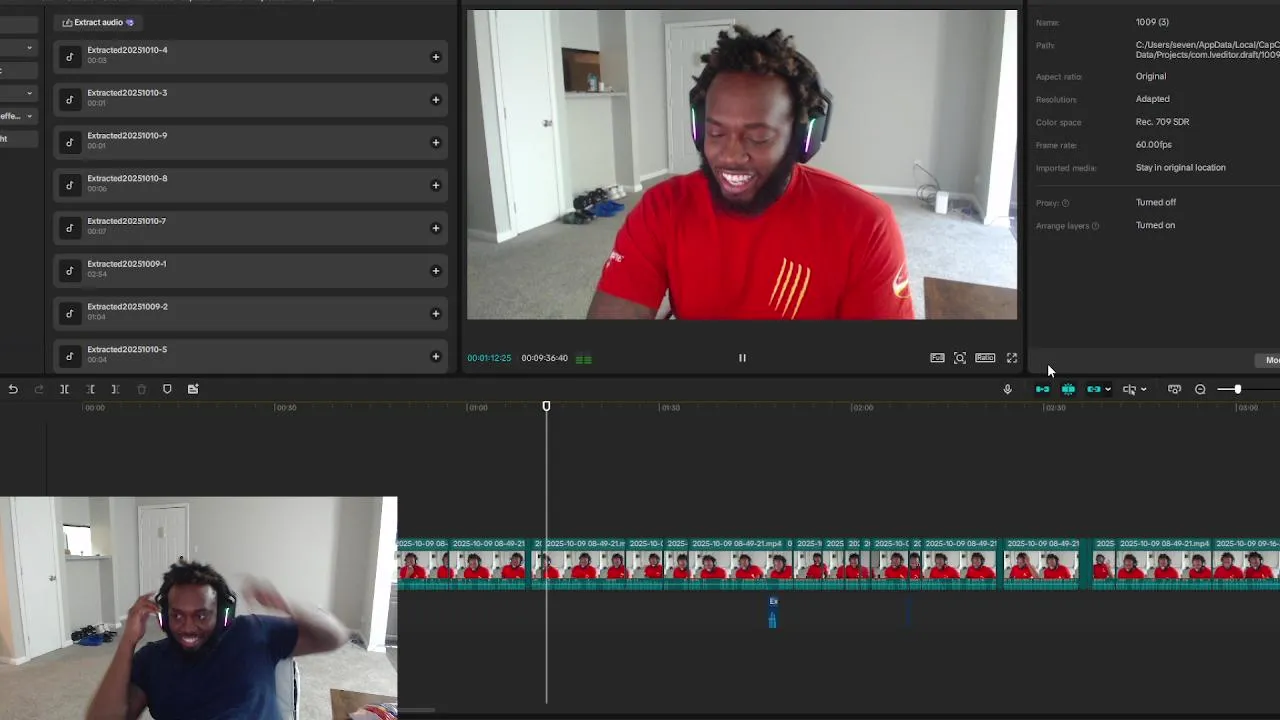Click plus next to Extracted20251010-8
1280x720 pixels.
[x=435, y=185]
